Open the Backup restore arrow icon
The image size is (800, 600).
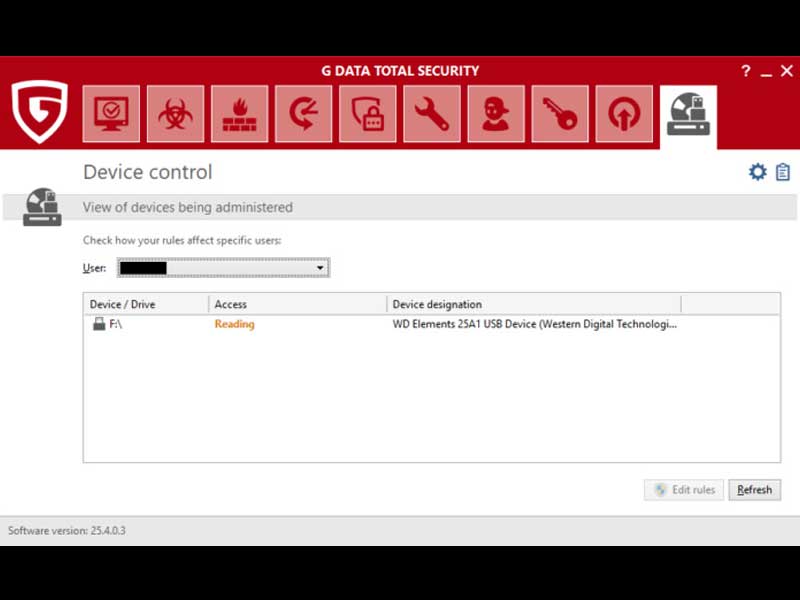(x=303, y=114)
